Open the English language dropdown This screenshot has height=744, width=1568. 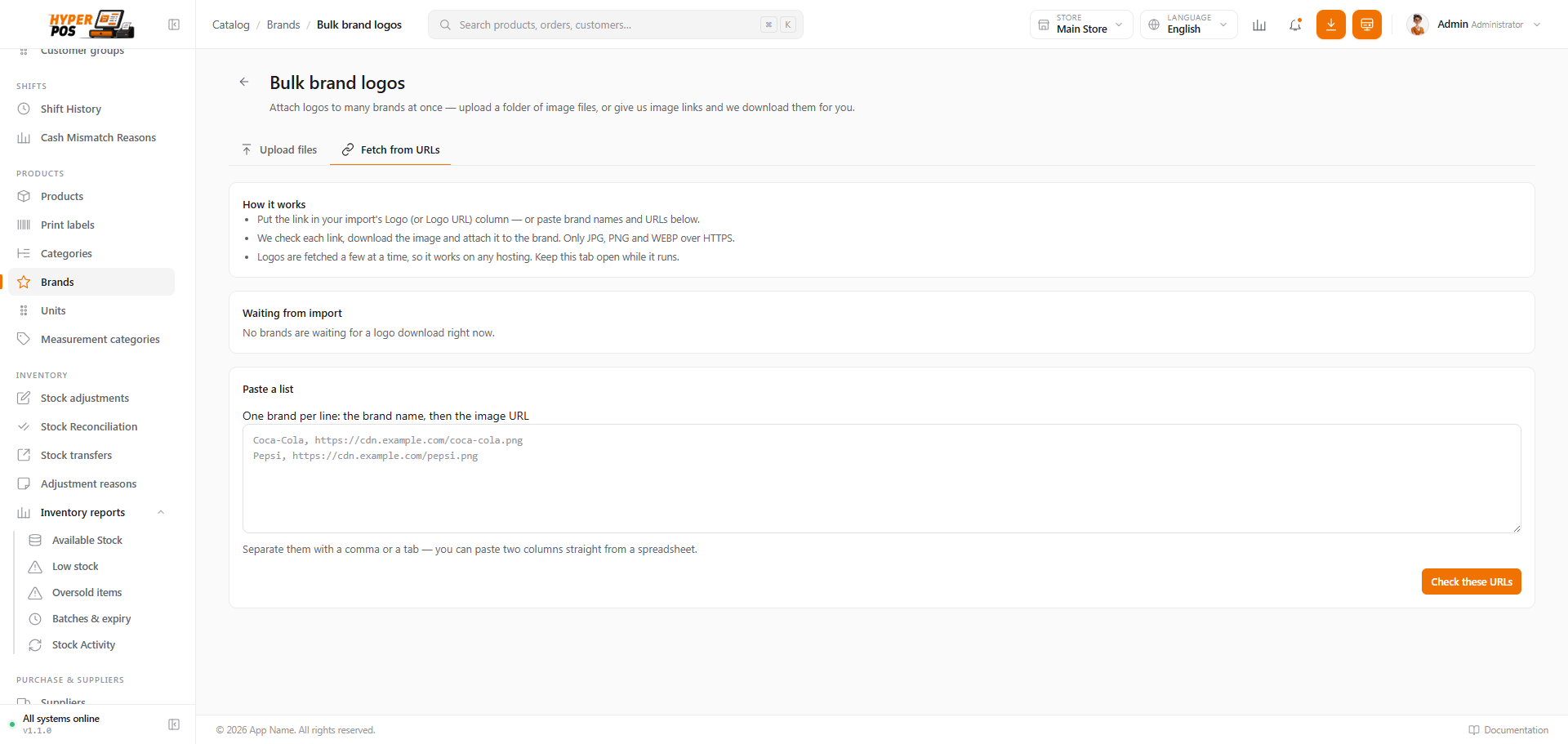(1189, 25)
